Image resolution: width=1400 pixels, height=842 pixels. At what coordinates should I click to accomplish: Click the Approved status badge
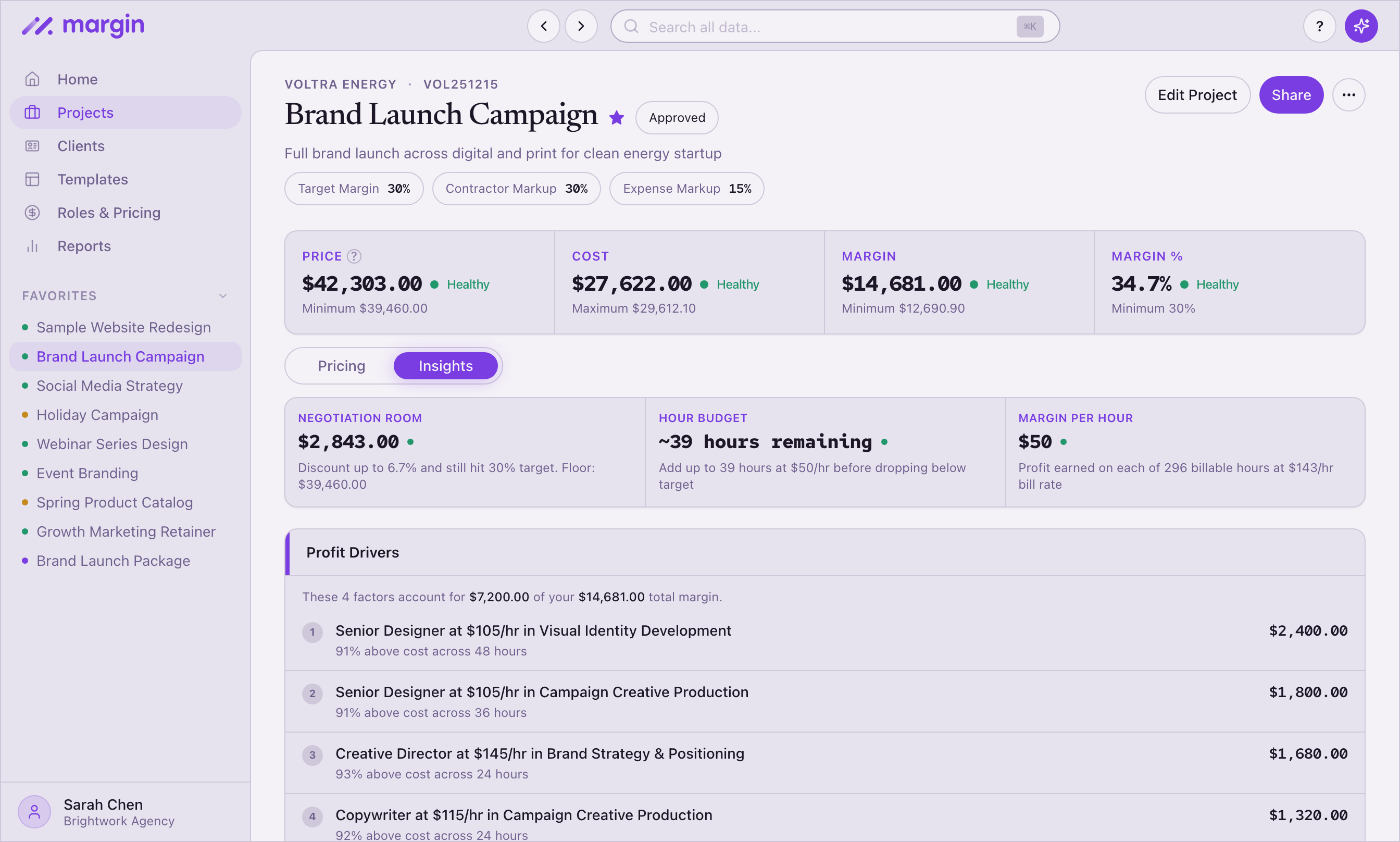[x=677, y=117]
